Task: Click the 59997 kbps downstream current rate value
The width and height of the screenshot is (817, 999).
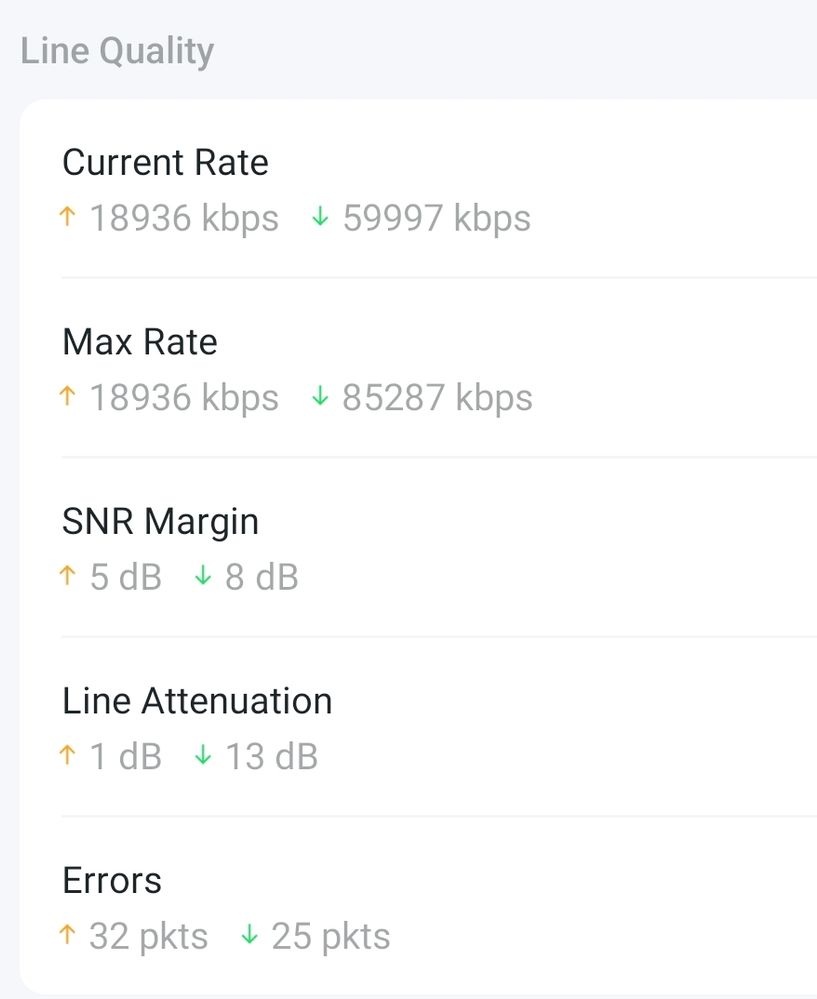Action: (436, 218)
